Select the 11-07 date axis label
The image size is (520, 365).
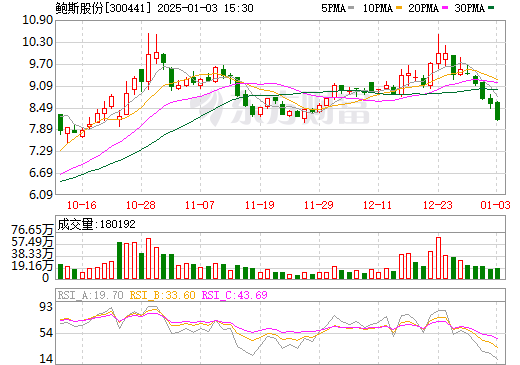[200, 205]
